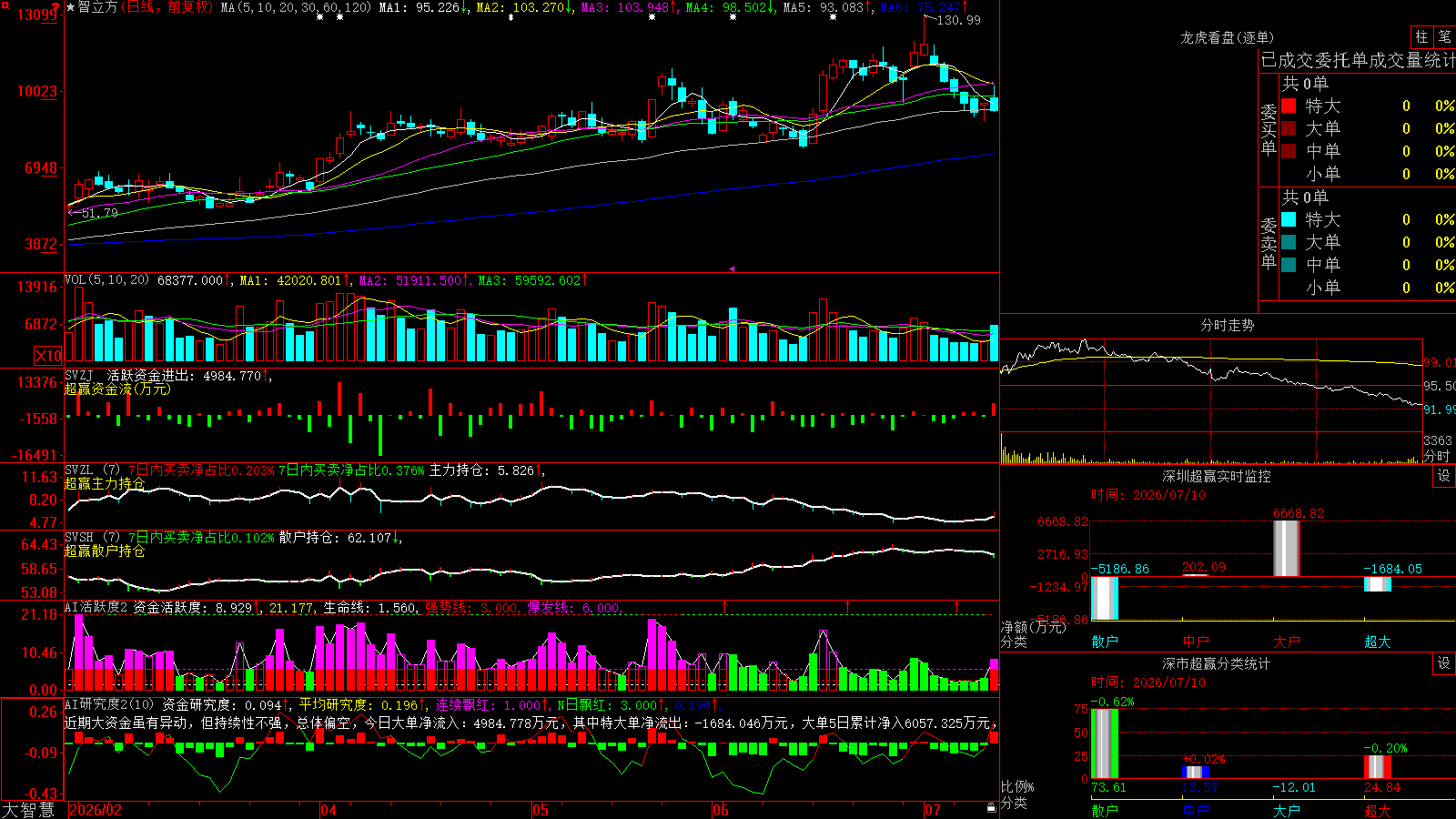Click the 智立方 stock name in chart title
1456x819 pixels.
pyautogui.click(x=98, y=7)
